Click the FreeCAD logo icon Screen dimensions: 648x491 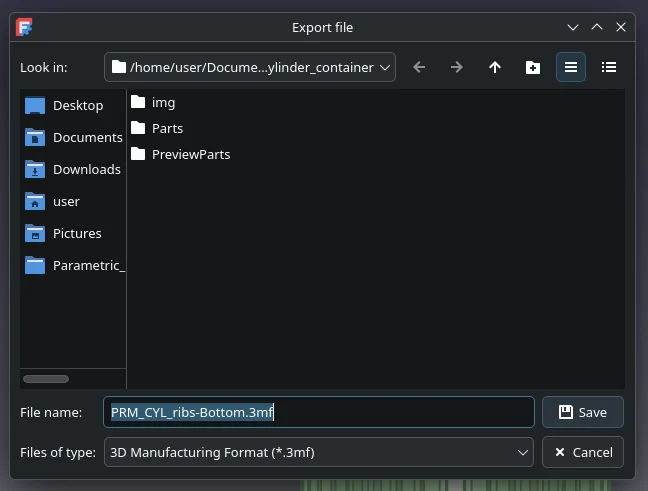24,27
